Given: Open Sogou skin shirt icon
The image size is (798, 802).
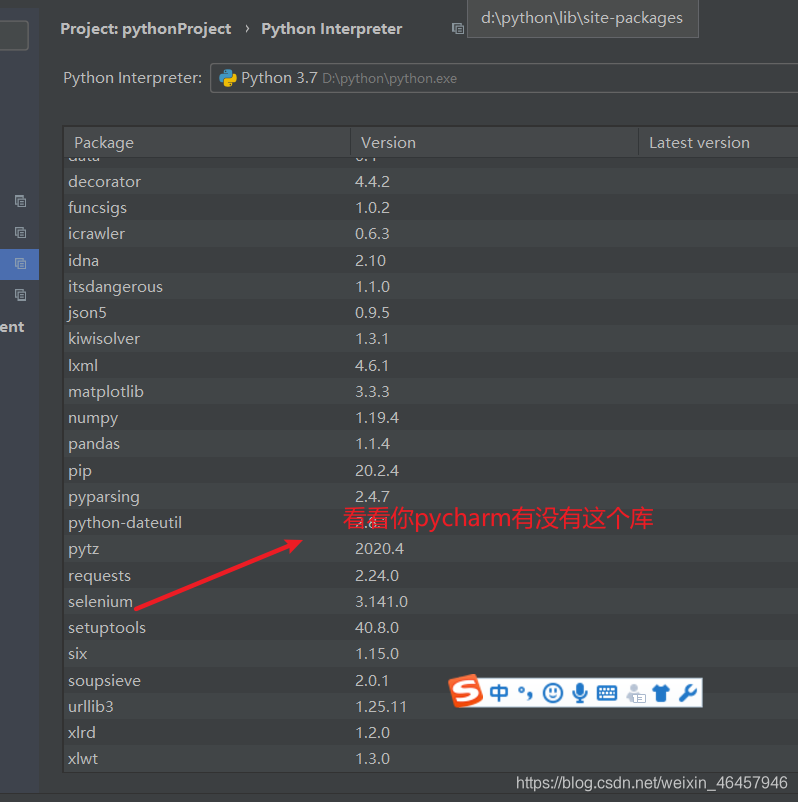Looking at the screenshot, I should pyautogui.click(x=661, y=694).
